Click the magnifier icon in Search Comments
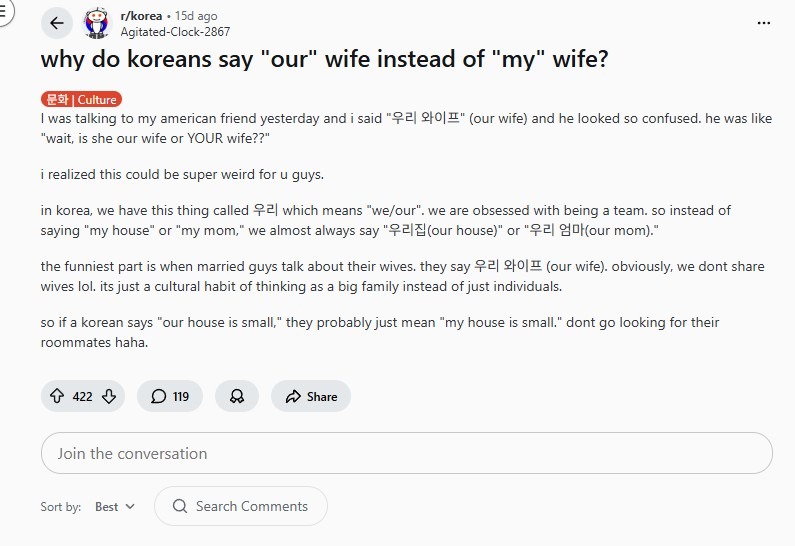Viewport: 795px width, 546px height. click(x=180, y=506)
